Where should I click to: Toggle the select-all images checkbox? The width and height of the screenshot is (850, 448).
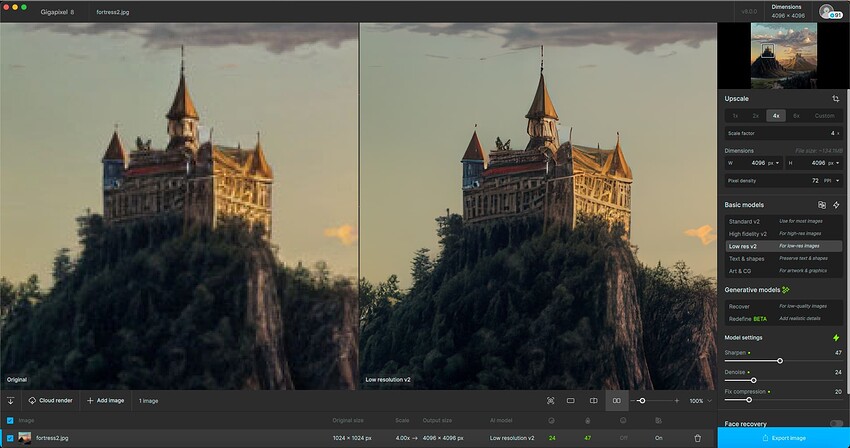coord(10,421)
